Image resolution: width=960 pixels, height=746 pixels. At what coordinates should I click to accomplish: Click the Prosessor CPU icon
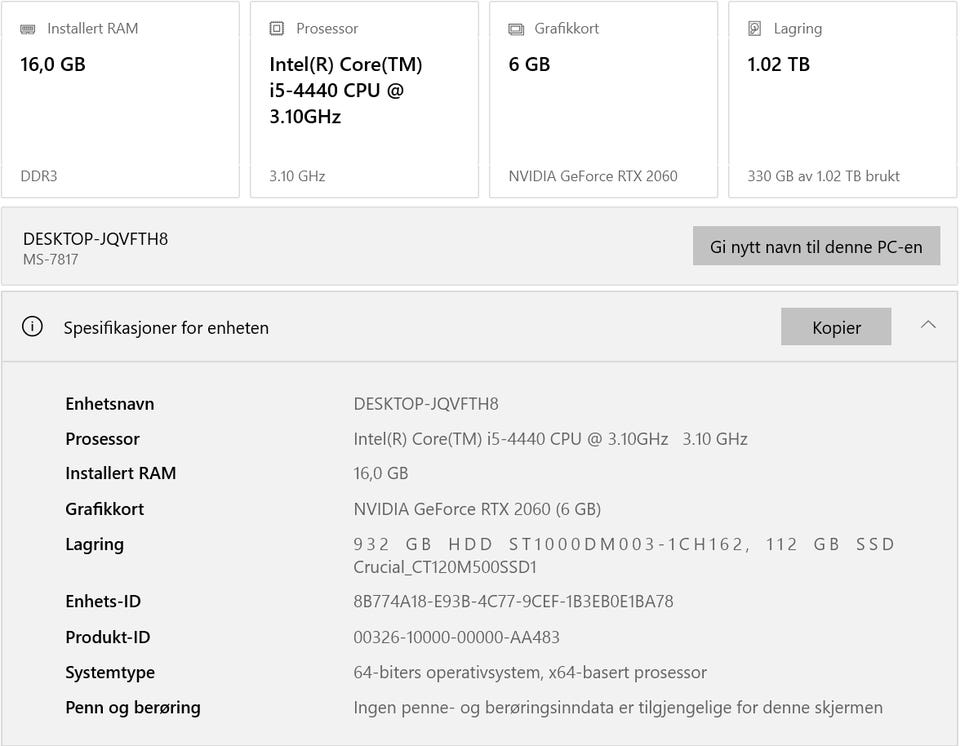click(x=277, y=29)
